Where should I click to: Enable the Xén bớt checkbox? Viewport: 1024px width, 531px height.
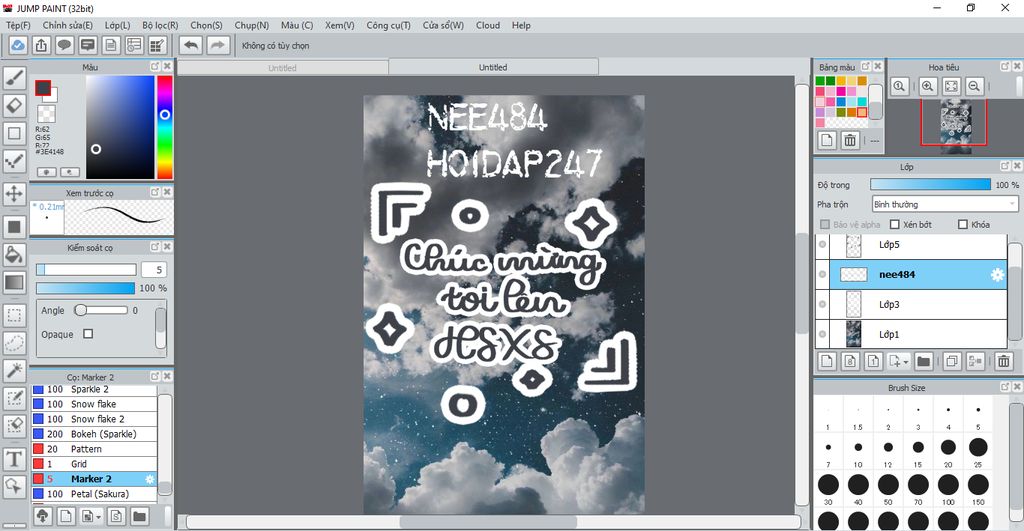(895, 224)
